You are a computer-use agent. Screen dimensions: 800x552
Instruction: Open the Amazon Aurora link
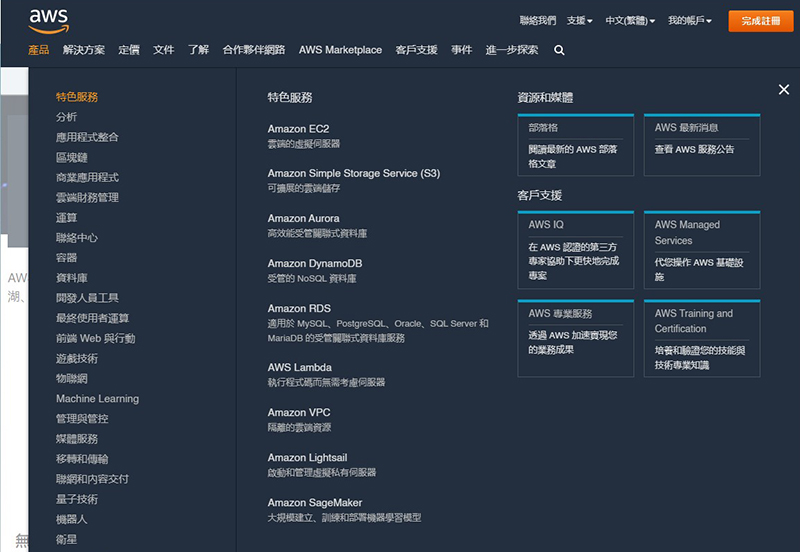click(304, 218)
